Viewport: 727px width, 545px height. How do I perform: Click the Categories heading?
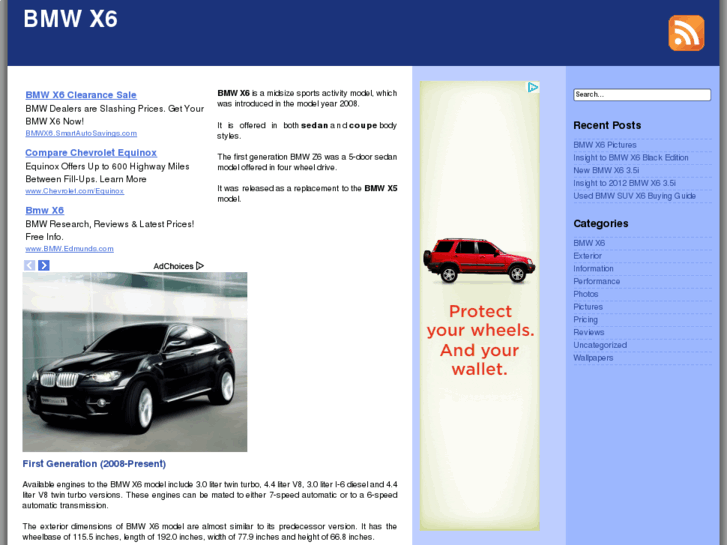coord(601,224)
